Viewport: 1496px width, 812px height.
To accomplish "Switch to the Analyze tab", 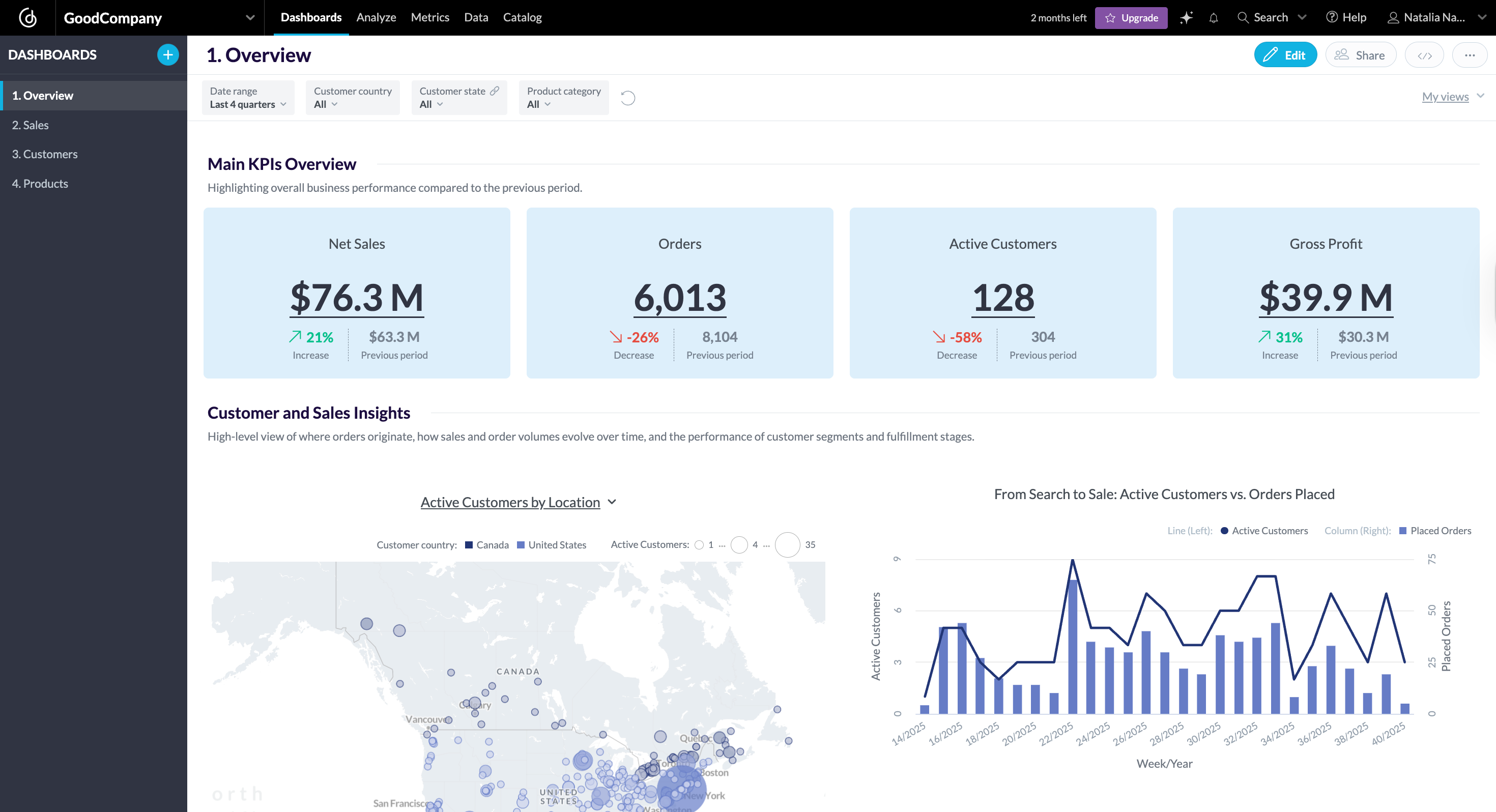I will 376,17.
